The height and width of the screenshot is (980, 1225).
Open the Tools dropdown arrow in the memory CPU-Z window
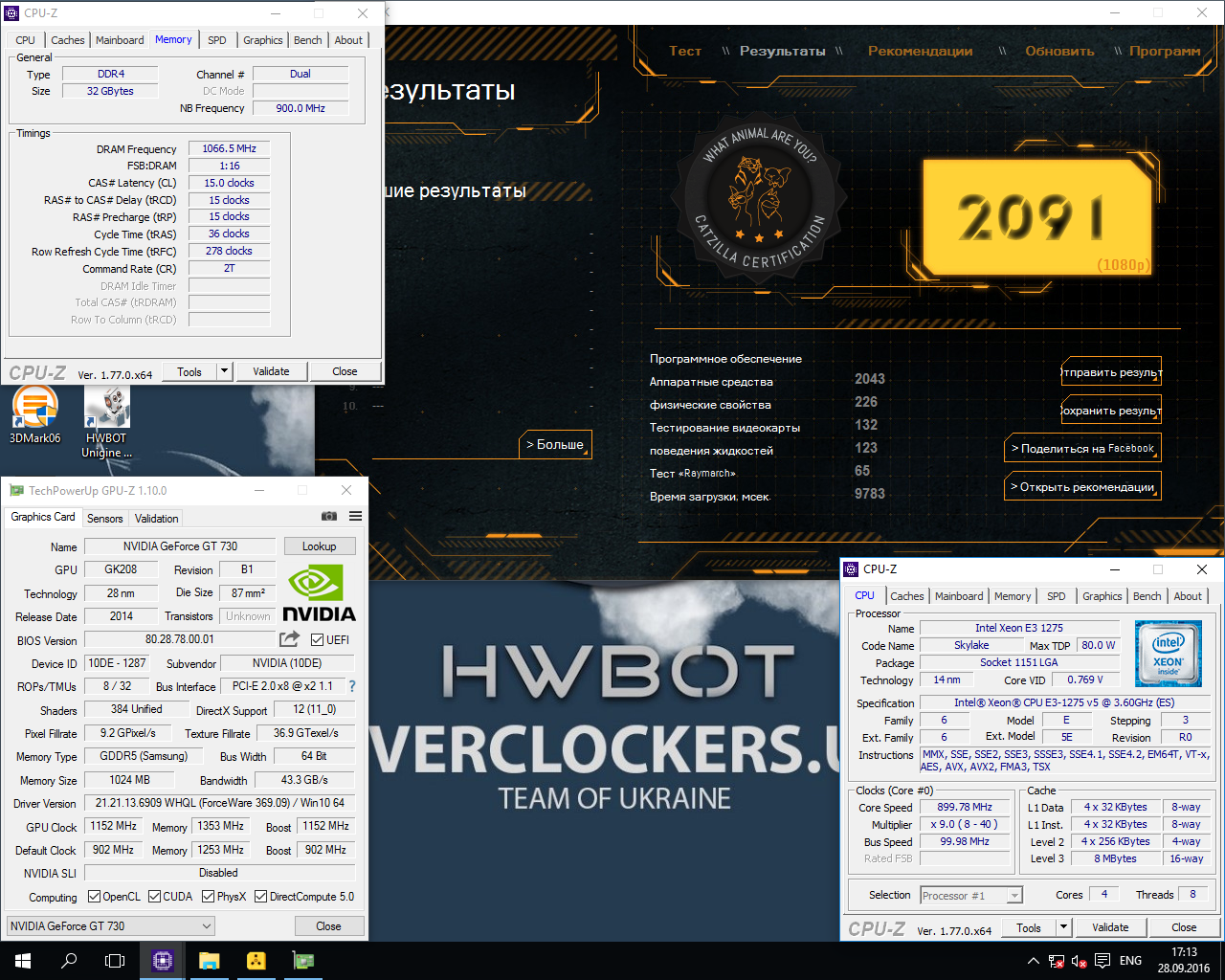click(224, 371)
